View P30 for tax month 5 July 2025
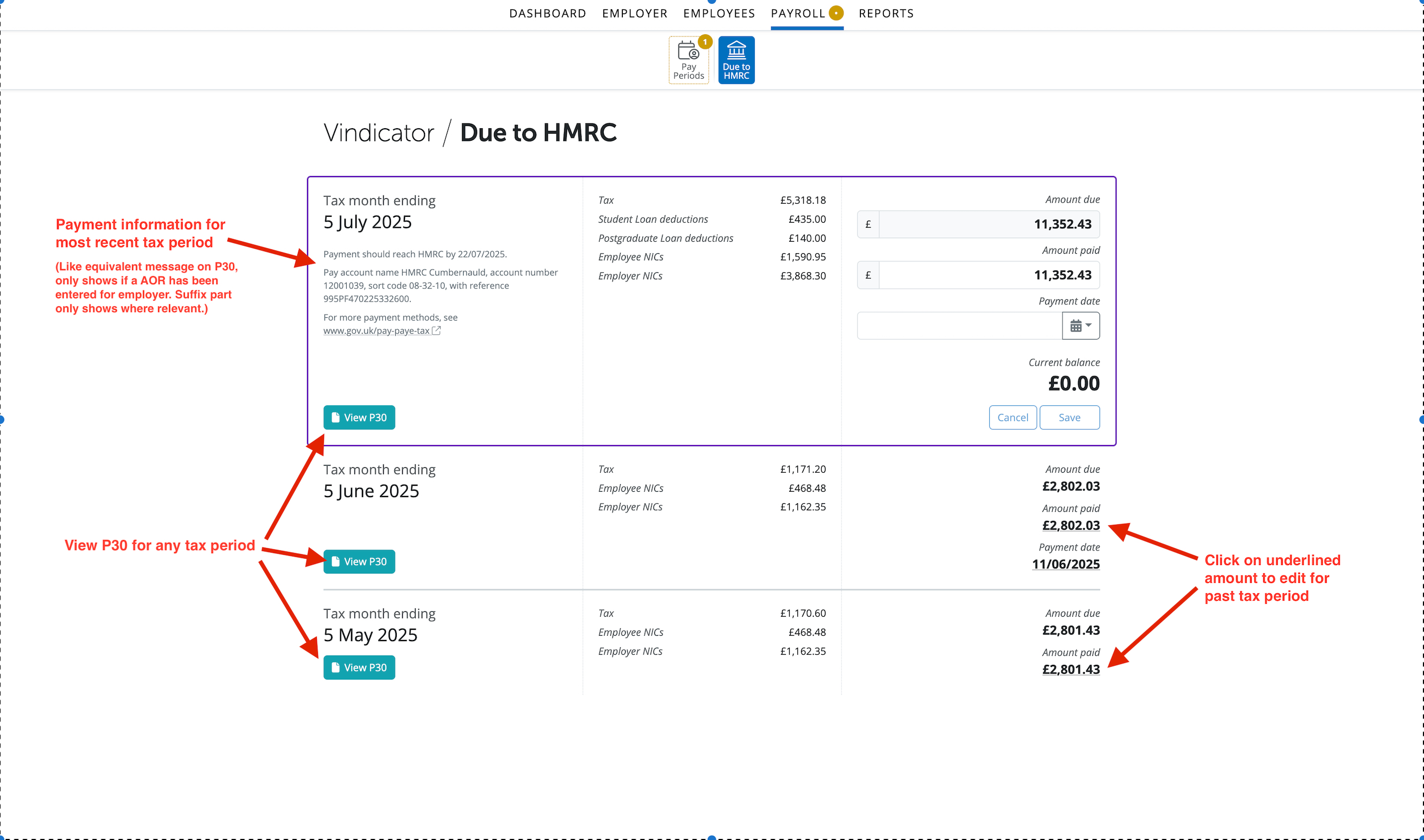This screenshot has height=840, width=1424. pyautogui.click(x=359, y=417)
